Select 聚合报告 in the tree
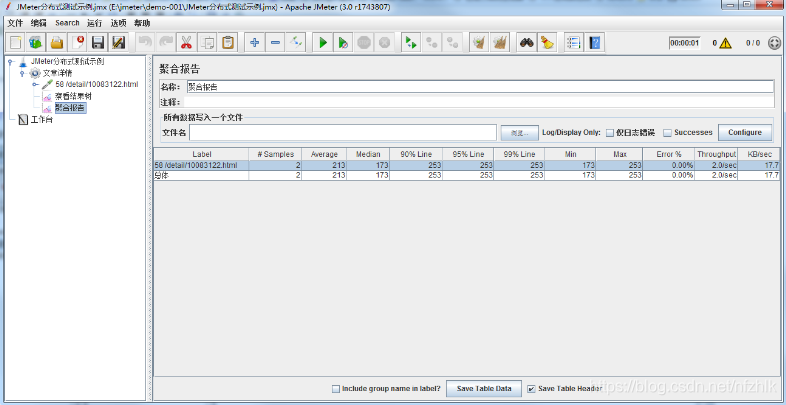786x405 pixels. tap(70, 108)
